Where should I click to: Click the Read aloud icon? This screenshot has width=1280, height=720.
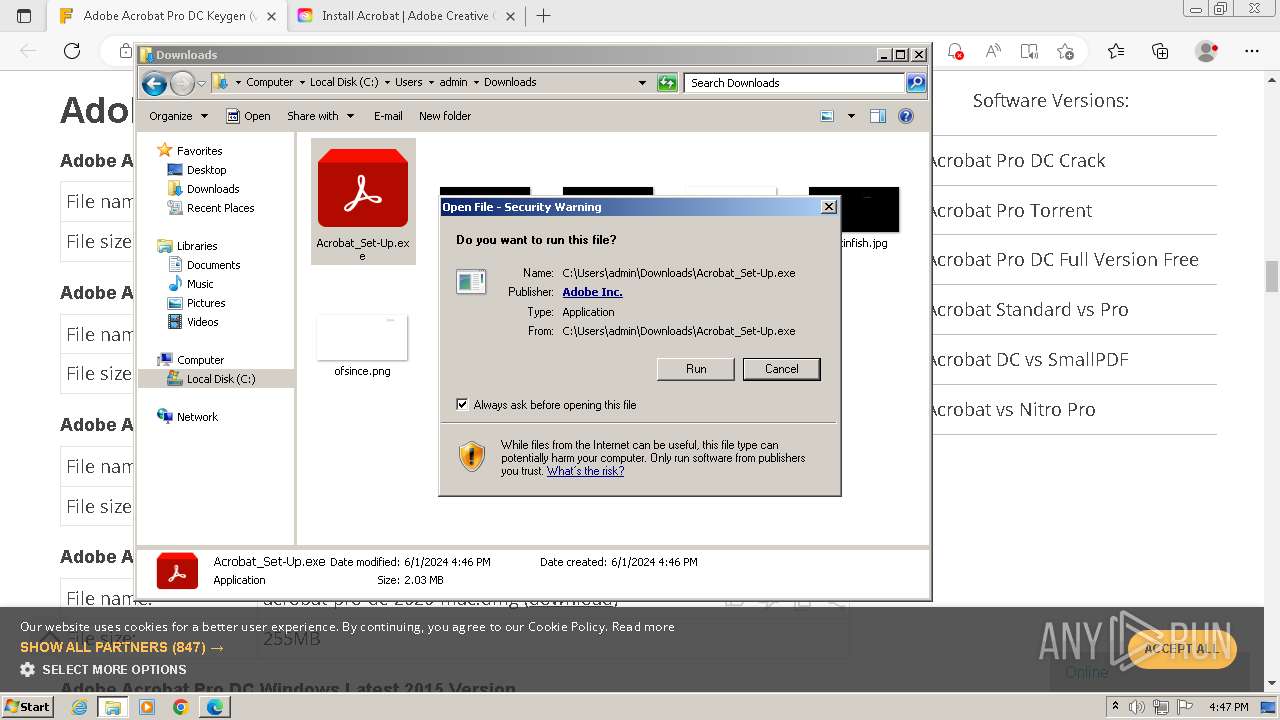(993, 51)
